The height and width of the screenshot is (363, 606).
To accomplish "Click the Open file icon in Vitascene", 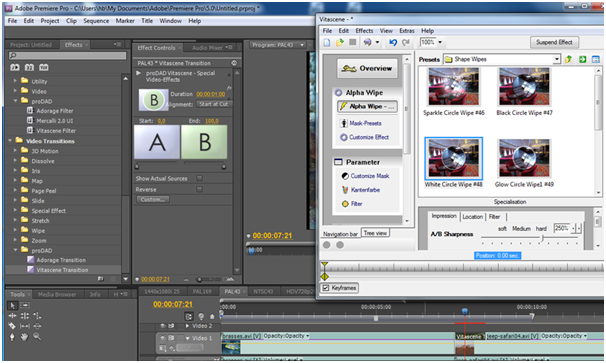I will point(340,42).
